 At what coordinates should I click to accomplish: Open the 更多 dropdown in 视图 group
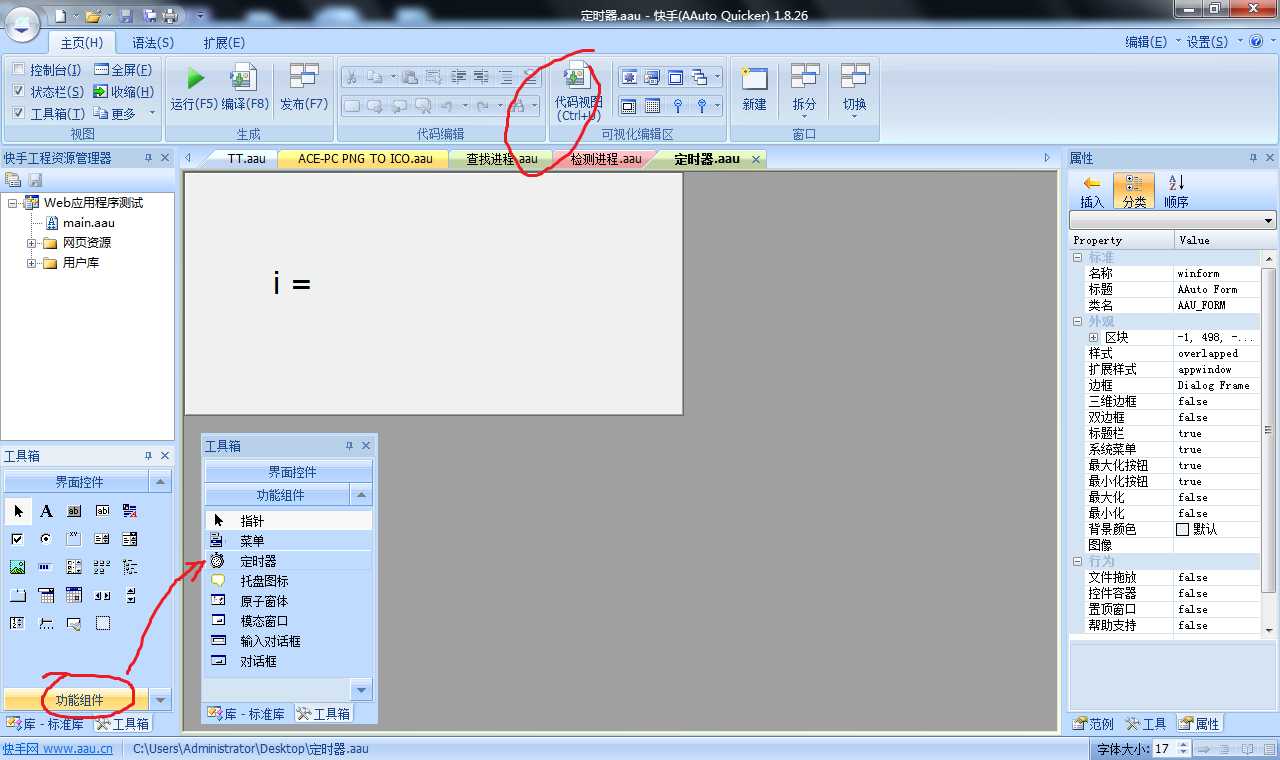coord(125,114)
